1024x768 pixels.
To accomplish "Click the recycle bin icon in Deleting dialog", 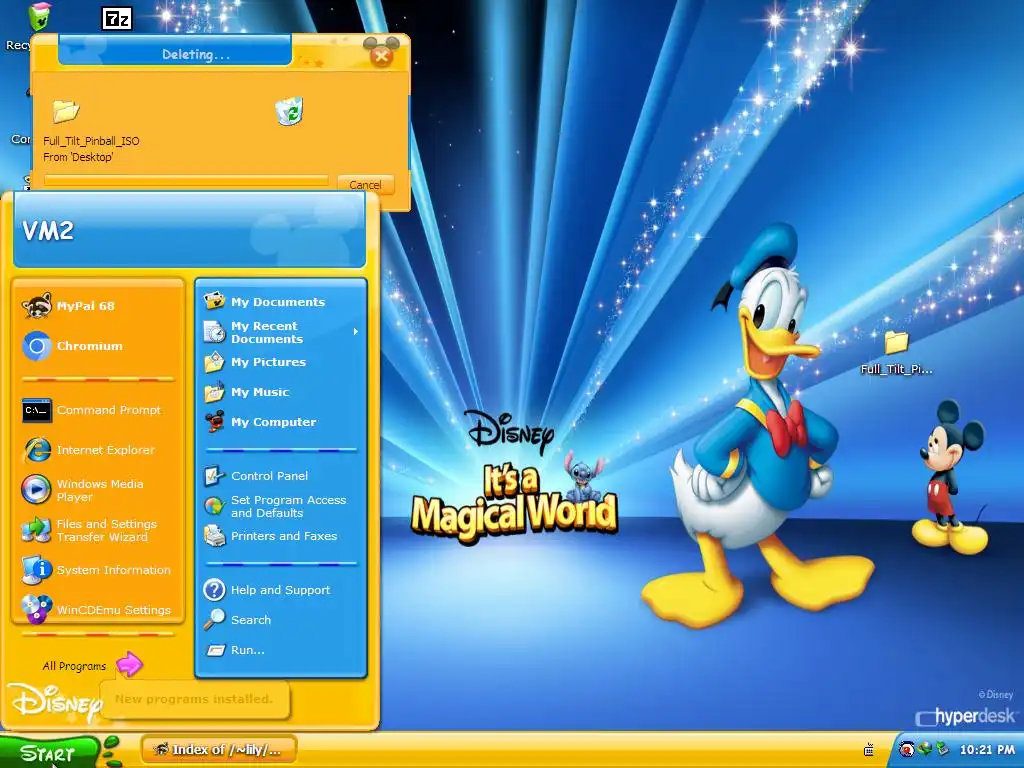I will click(289, 112).
